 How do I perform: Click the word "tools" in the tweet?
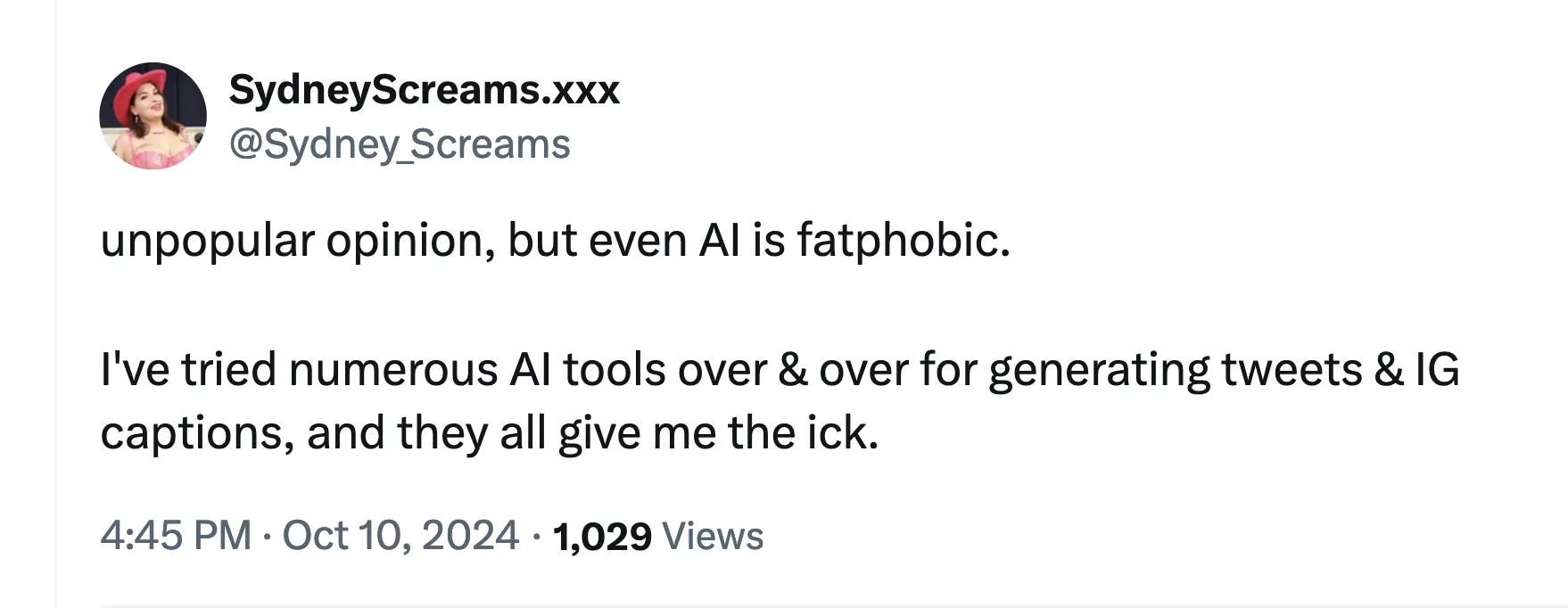[x=614, y=369]
